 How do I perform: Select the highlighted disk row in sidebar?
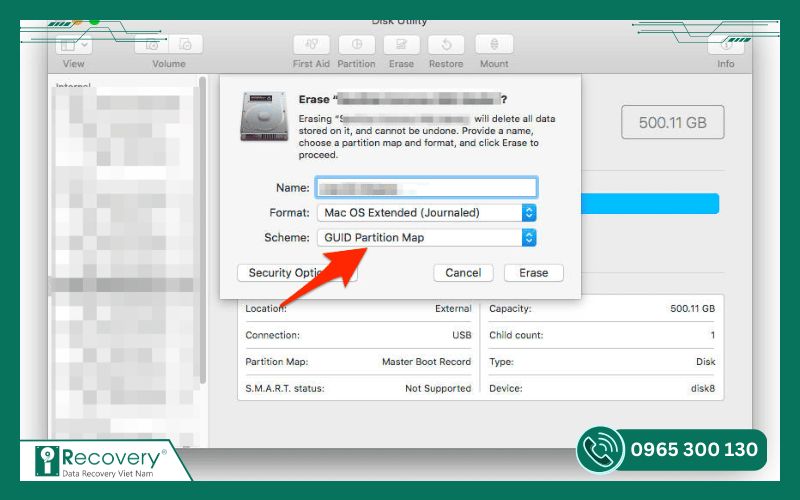[124, 285]
